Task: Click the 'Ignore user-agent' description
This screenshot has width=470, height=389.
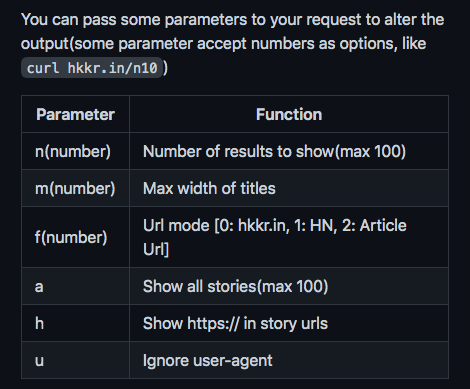Action: pos(208,360)
